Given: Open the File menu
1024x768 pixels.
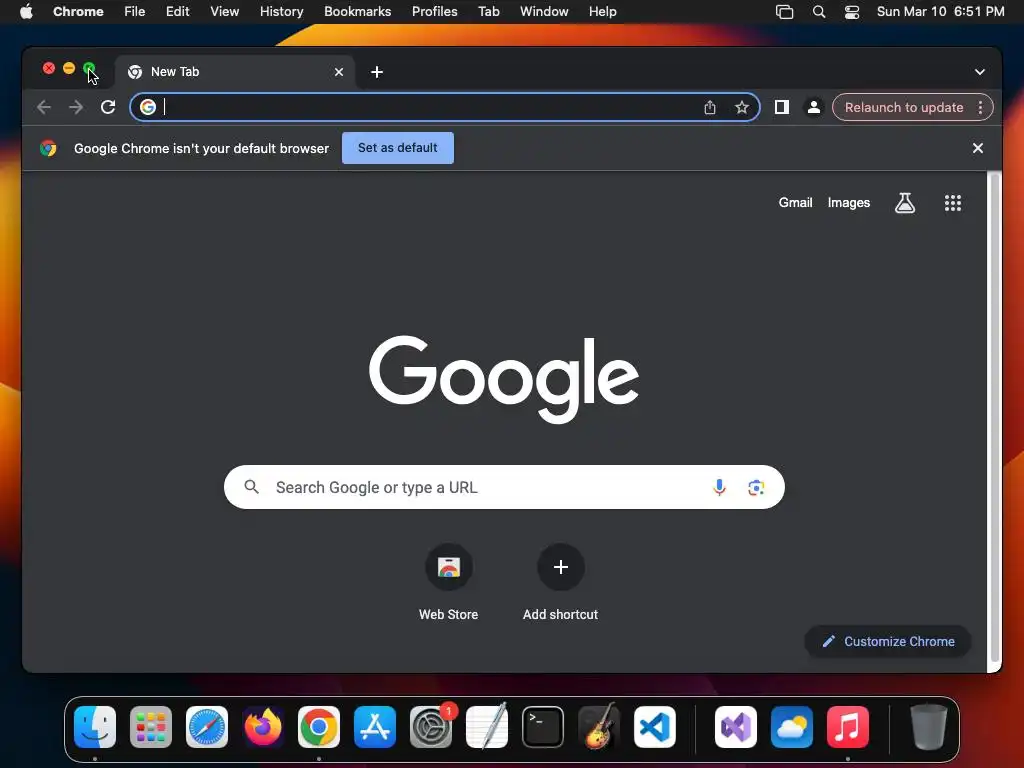Looking at the screenshot, I should 135,12.
